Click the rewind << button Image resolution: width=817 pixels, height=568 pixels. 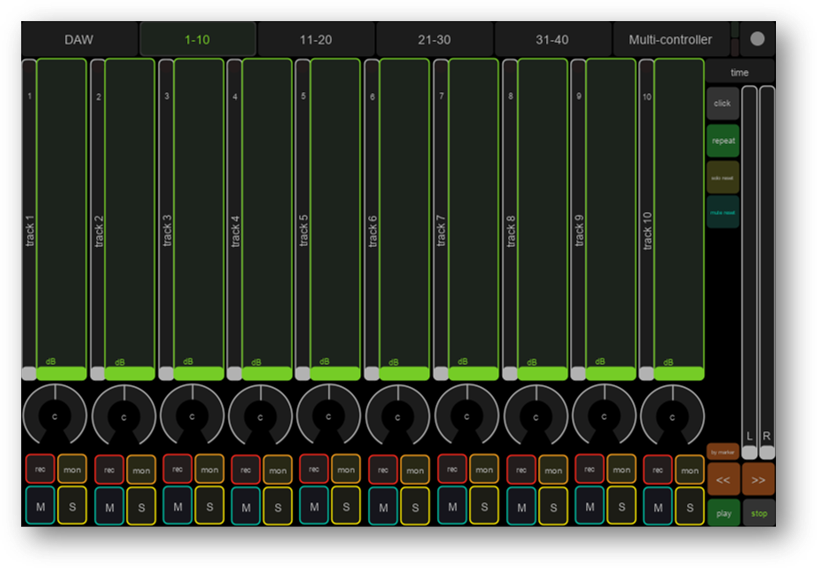coord(723,479)
